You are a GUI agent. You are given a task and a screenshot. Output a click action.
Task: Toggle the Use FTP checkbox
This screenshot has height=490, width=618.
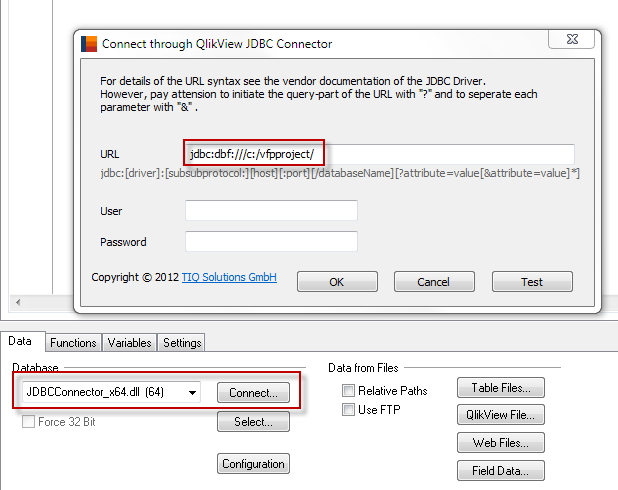(x=349, y=410)
